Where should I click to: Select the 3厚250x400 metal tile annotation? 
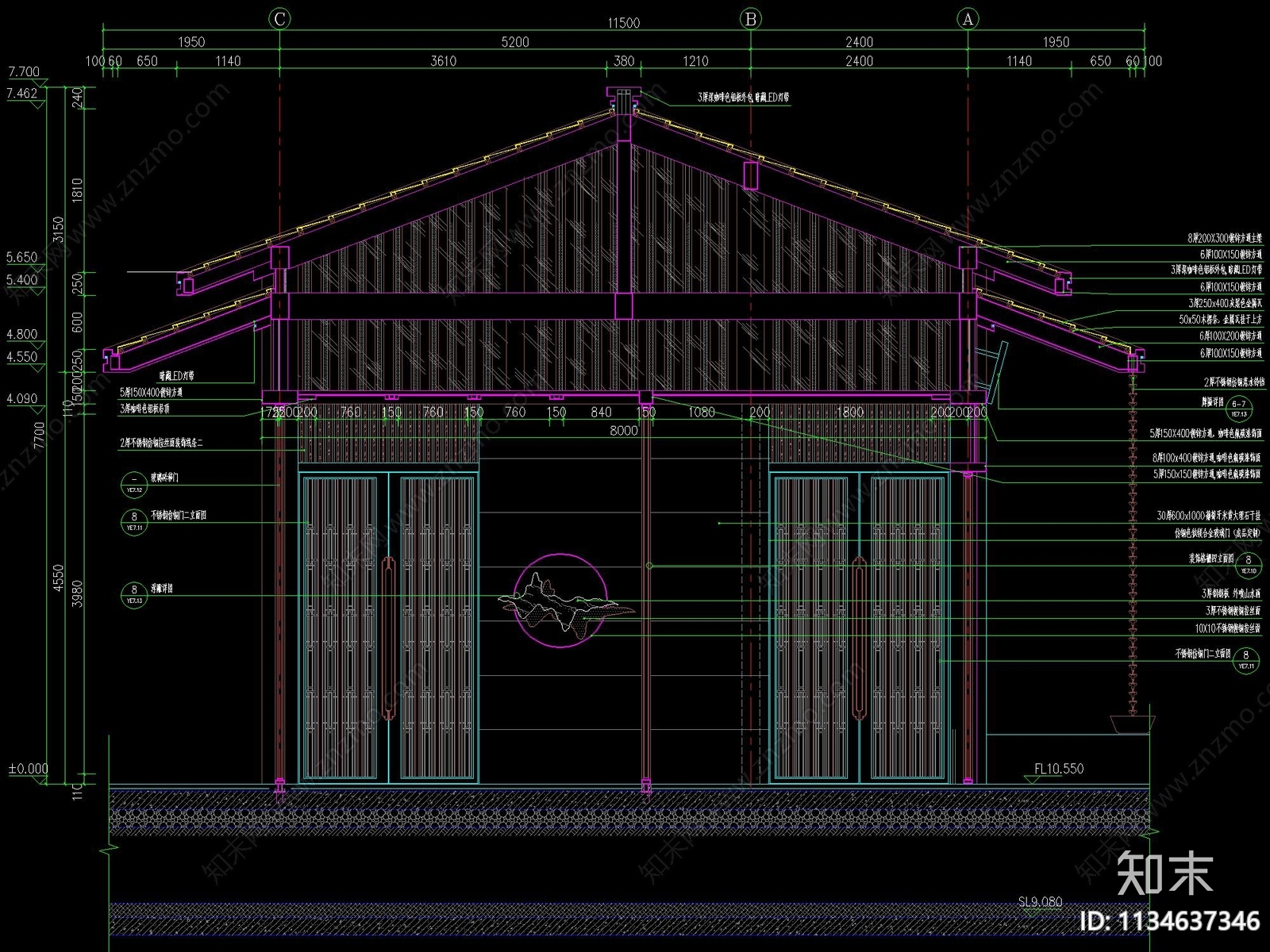pos(1225,303)
